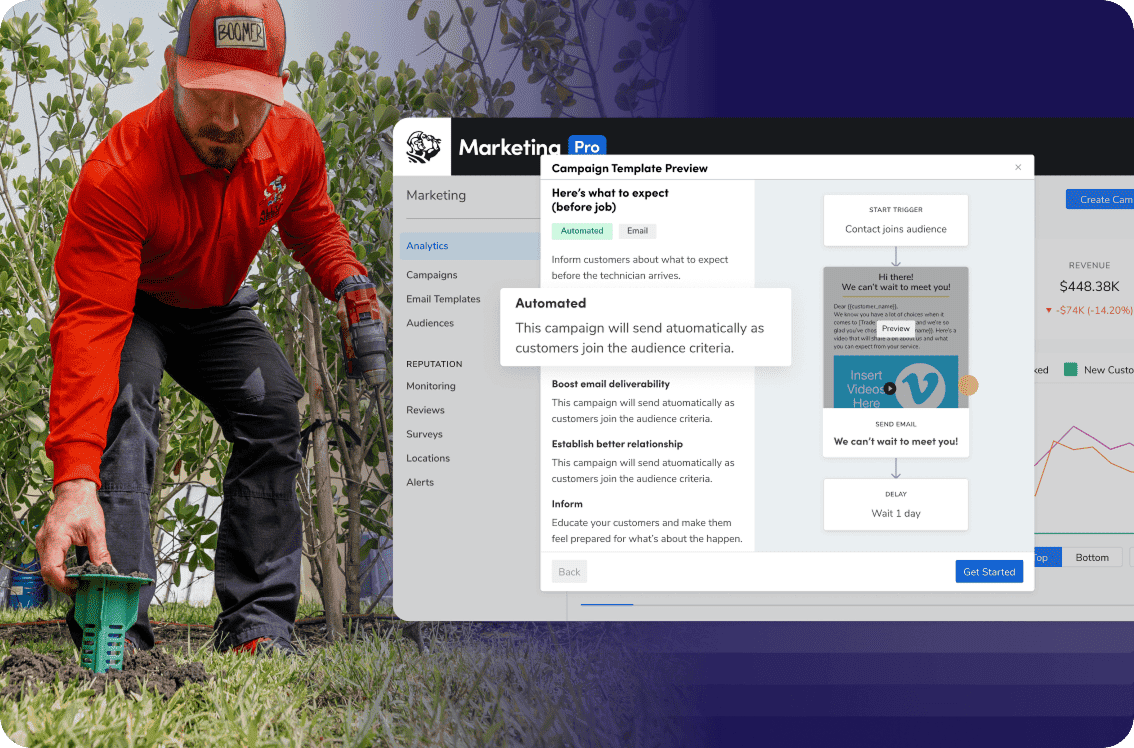Click the Get Started button
1134x748 pixels.
coord(989,571)
